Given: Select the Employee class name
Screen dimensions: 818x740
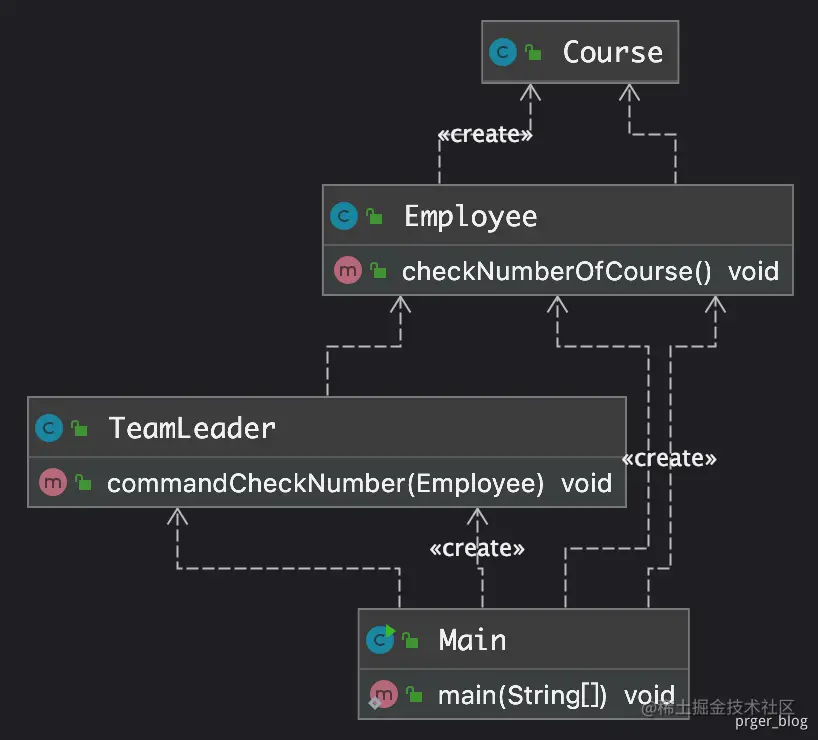Looking at the screenshot, I should click(471, 217).
